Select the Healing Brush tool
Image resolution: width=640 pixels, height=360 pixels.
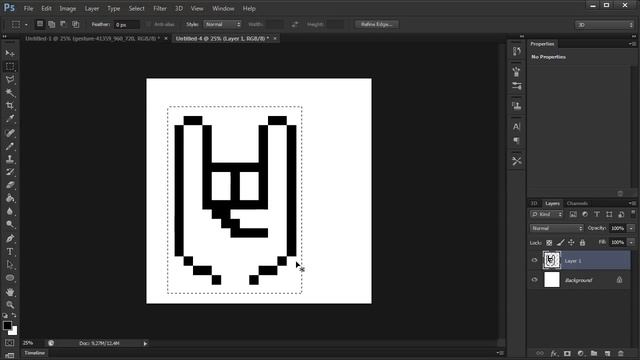[x=10, y=133]
